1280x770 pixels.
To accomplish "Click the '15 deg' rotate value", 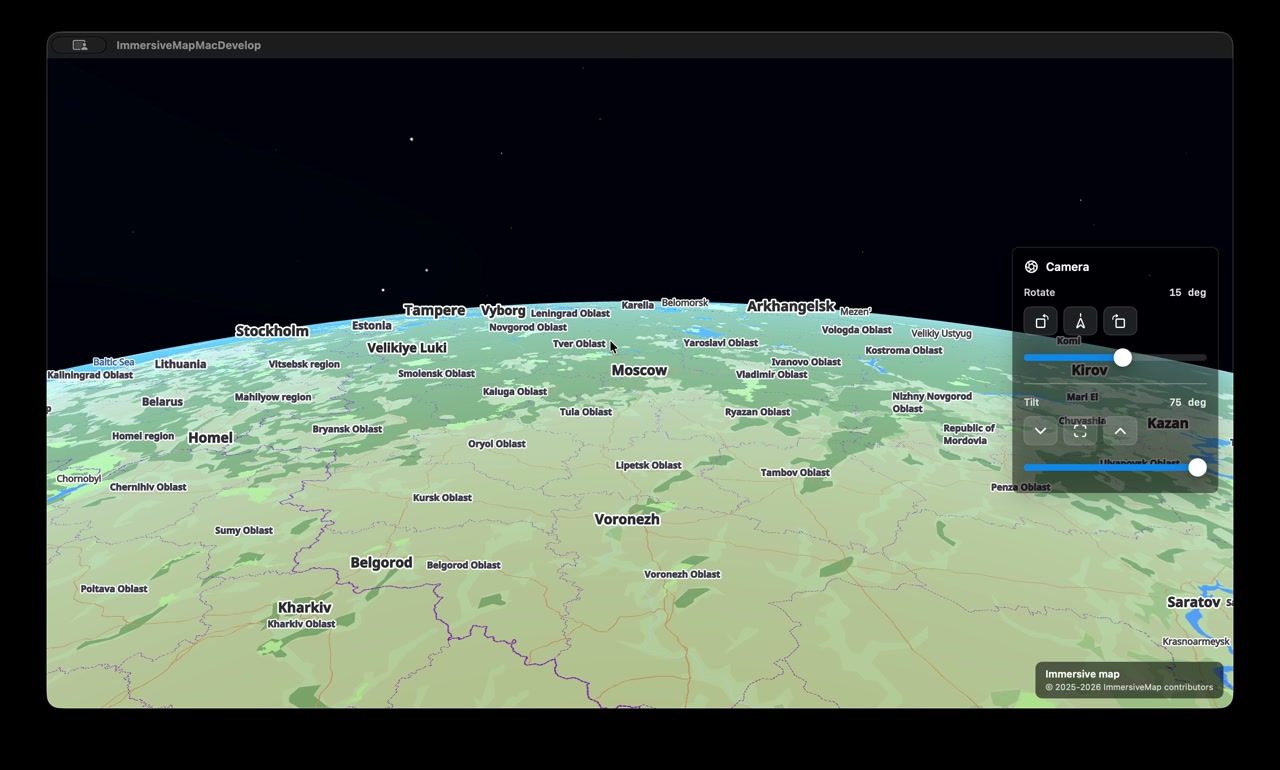I will coord(1187,293).
